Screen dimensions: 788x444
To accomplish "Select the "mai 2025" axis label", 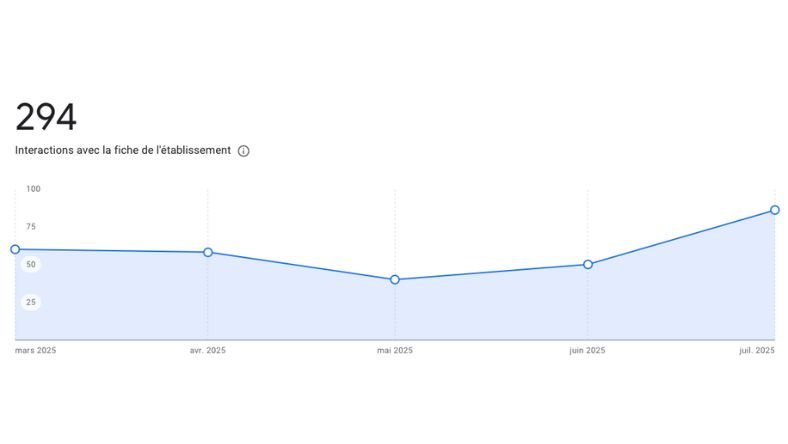I will pos(395,351).
